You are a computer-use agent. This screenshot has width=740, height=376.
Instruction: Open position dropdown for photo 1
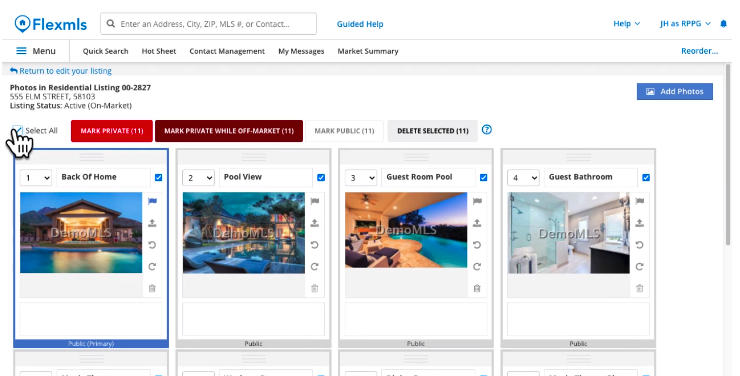click(x=36, y=177)
